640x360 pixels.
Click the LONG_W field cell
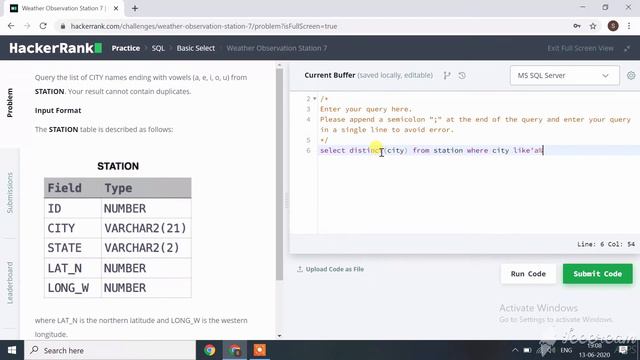[73, 288]
